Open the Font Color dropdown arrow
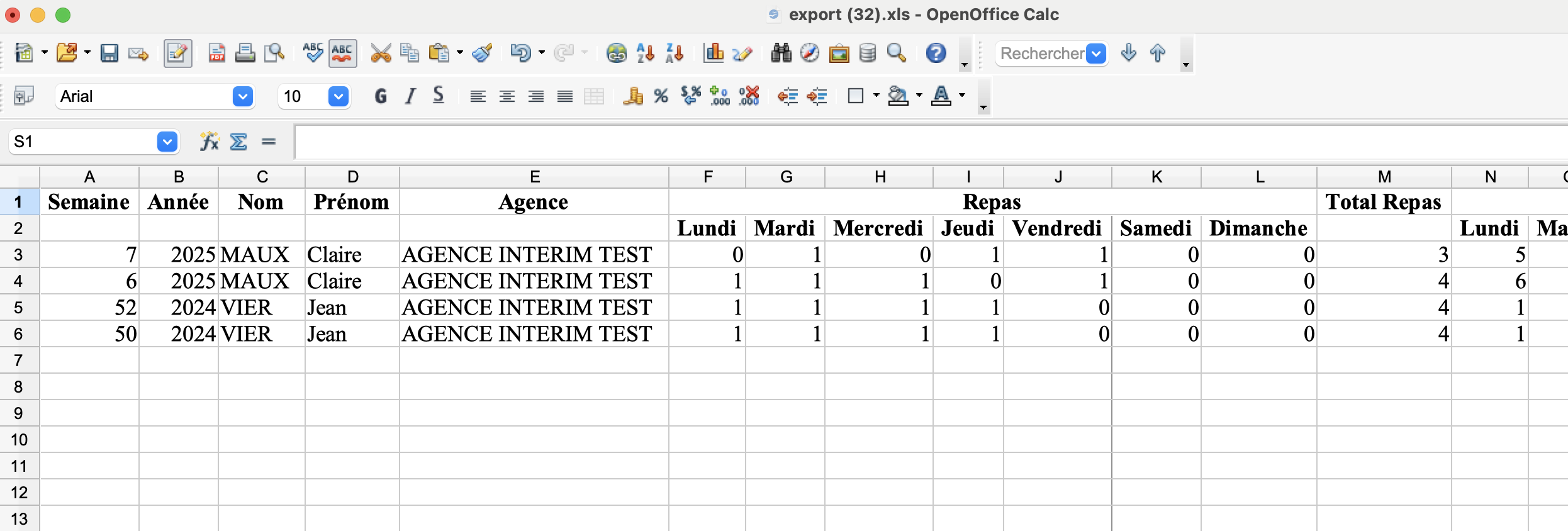This screenshot has width=1568, height=531. pos(961,96)
